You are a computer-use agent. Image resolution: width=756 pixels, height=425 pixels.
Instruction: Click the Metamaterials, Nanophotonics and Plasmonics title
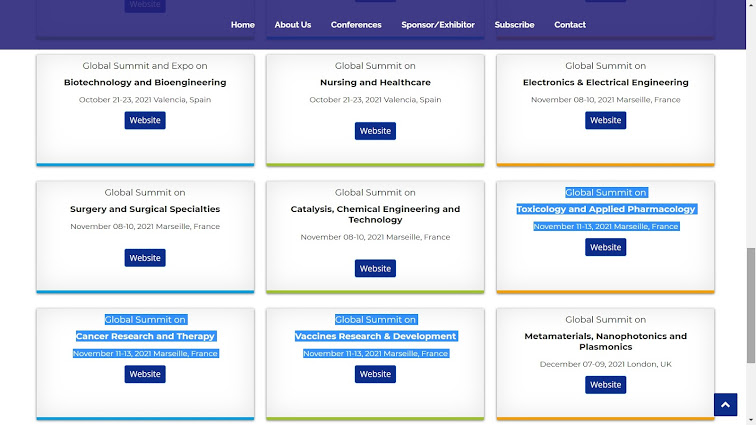pyautogui.click(x=605, y=341)
